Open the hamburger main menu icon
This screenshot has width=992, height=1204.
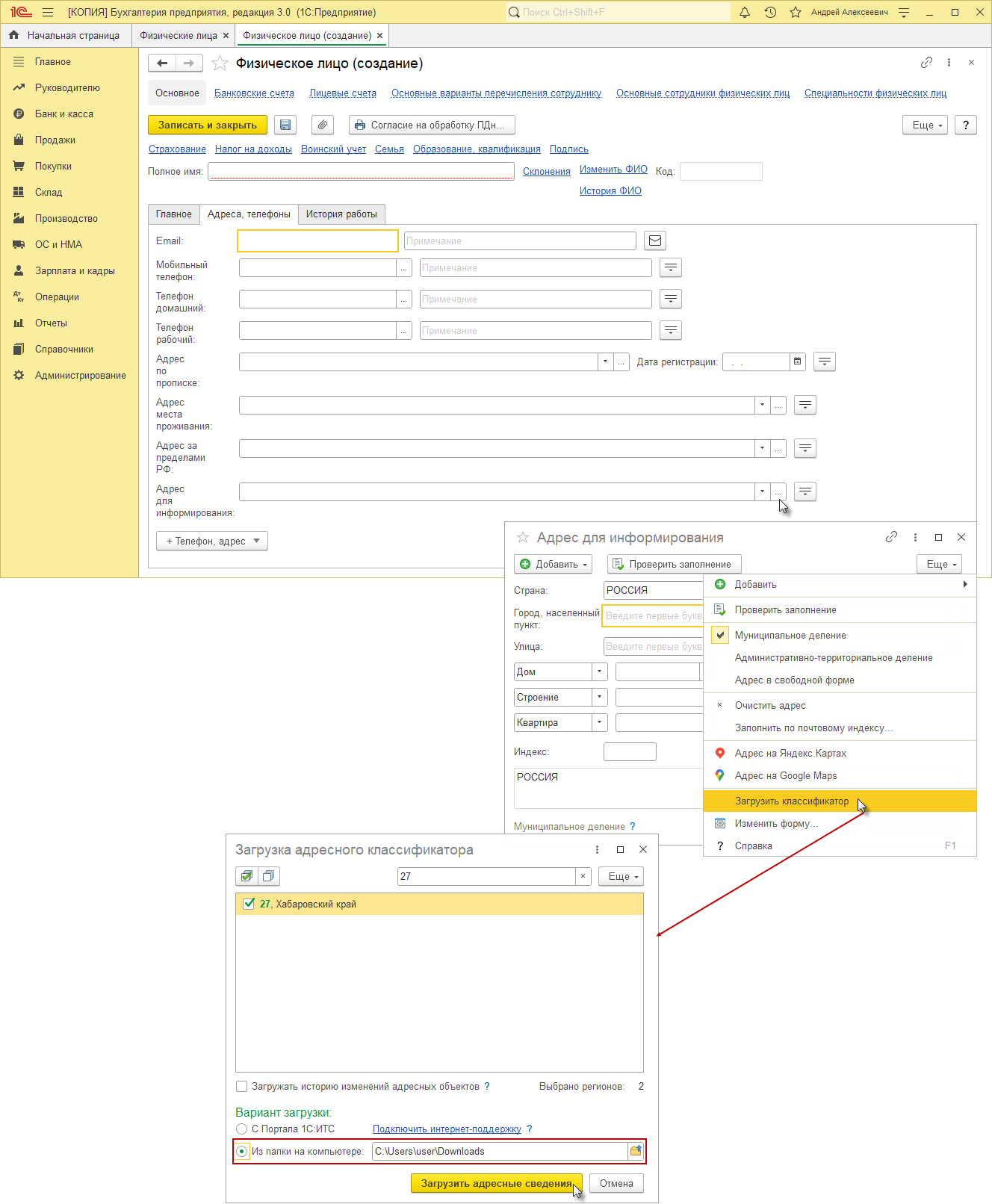[48, 12]
